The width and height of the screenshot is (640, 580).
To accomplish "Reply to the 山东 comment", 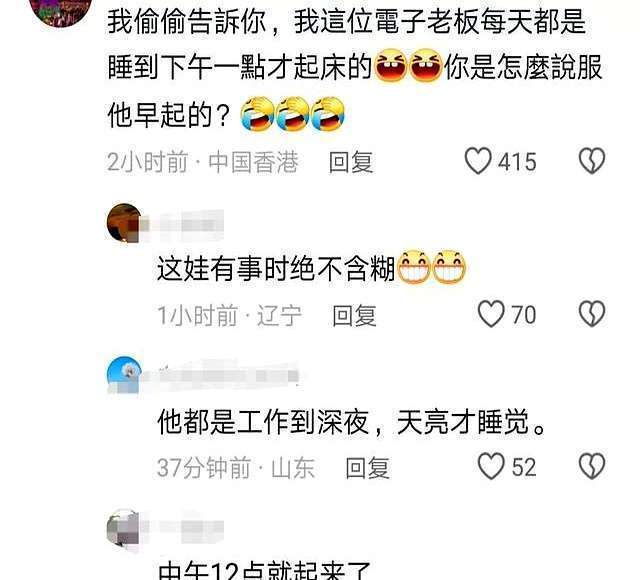I will [367, 468].
